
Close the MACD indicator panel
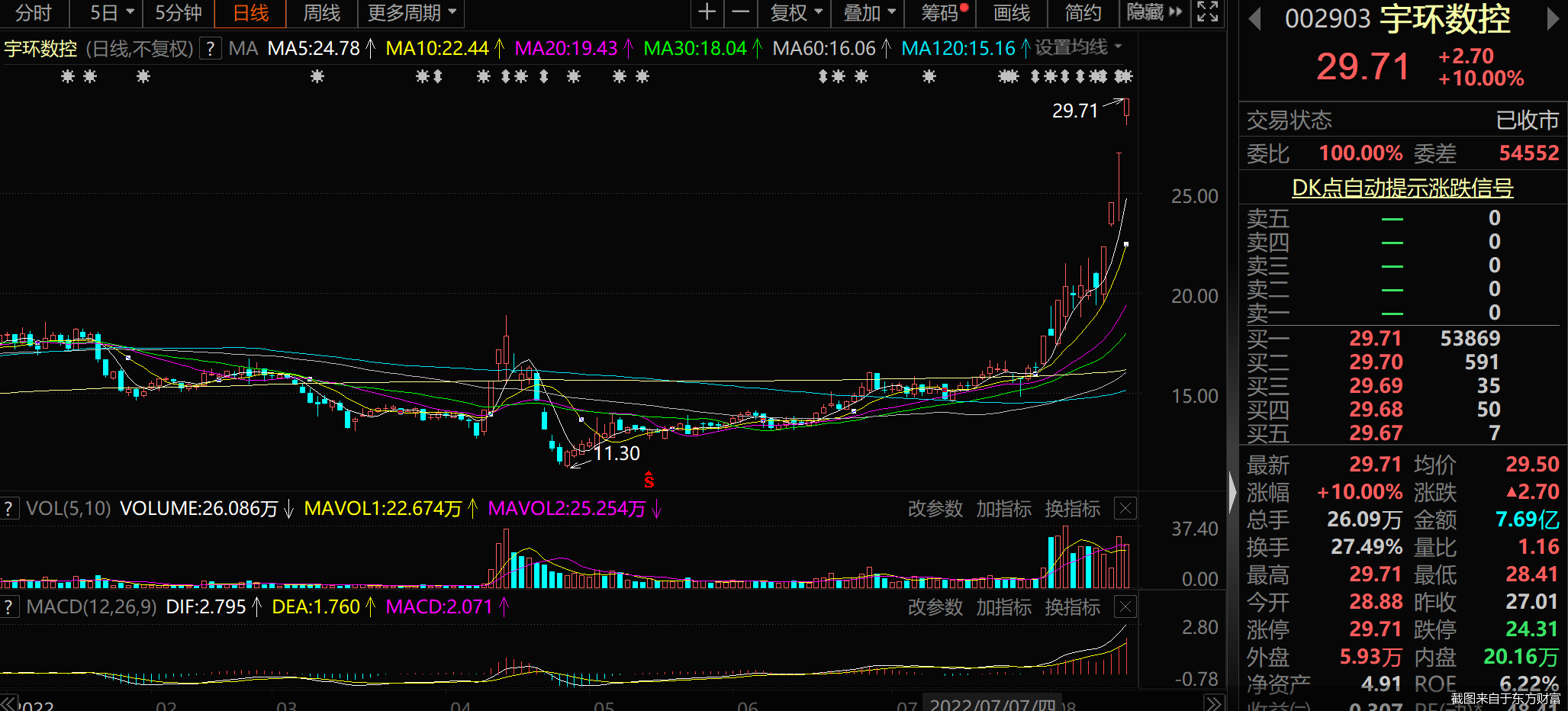(x=1125, y=607)
